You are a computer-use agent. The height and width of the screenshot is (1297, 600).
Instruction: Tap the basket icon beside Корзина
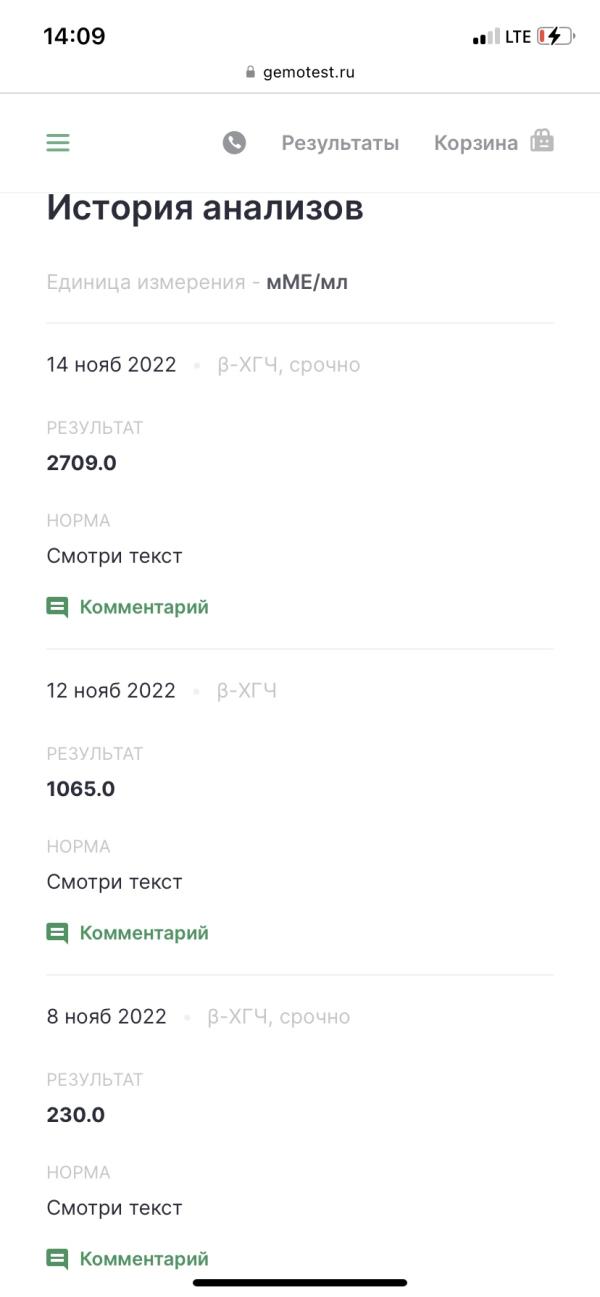click(x=542, y=141)
